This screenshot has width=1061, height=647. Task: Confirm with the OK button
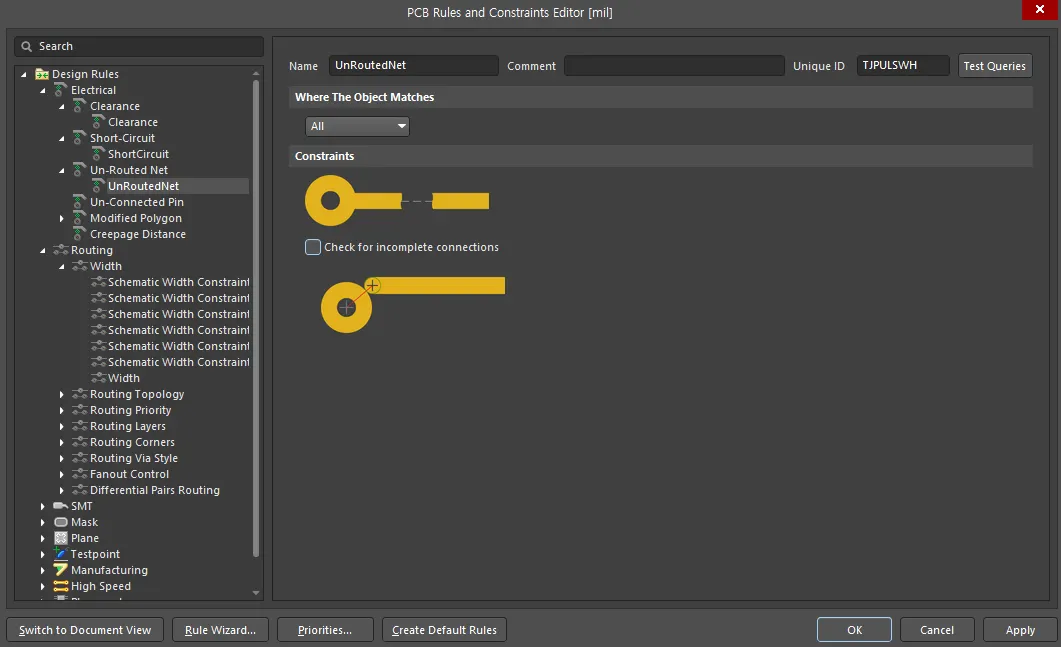tap(854, 630)
